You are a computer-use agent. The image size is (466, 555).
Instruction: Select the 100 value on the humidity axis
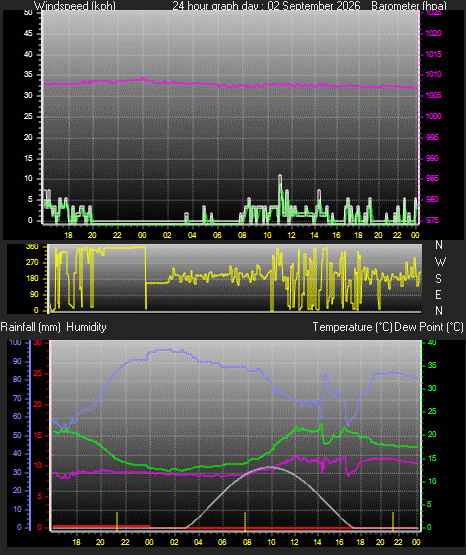pyautogui.click(x=16, y=342)
